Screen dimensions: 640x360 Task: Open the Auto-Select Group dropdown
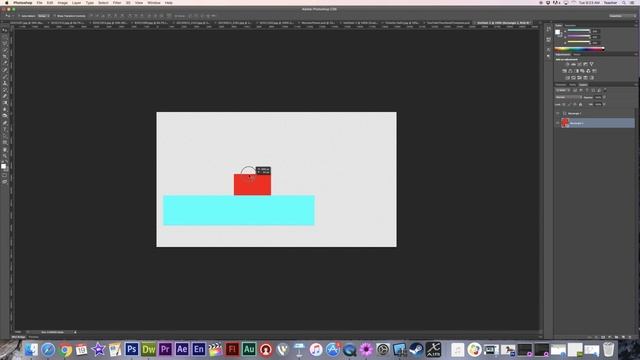(x=44, y=16)
